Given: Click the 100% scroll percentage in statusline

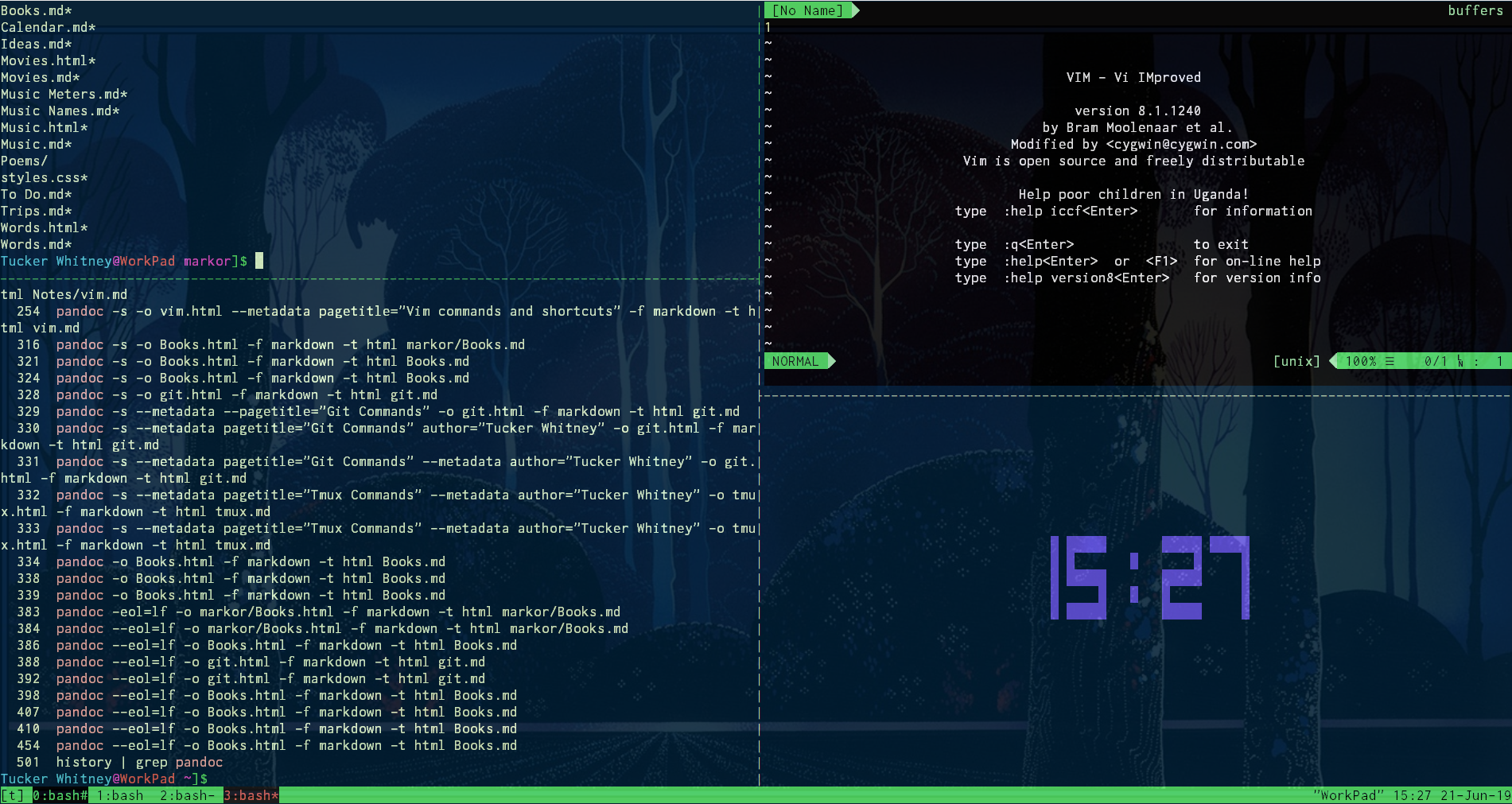Looking at the screenshot, I should point(1361,361).
